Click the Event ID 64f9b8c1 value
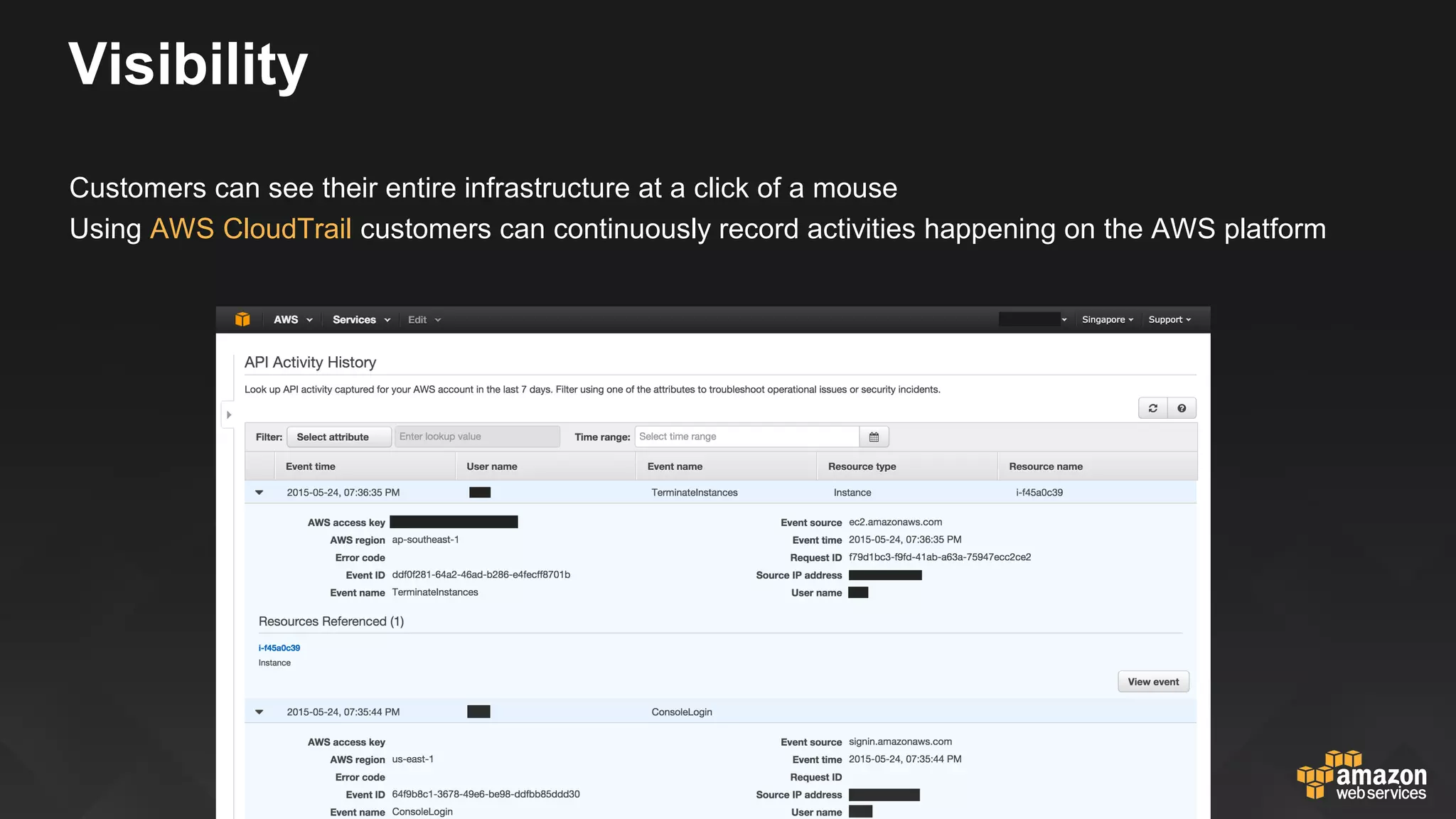 point(486,794)
